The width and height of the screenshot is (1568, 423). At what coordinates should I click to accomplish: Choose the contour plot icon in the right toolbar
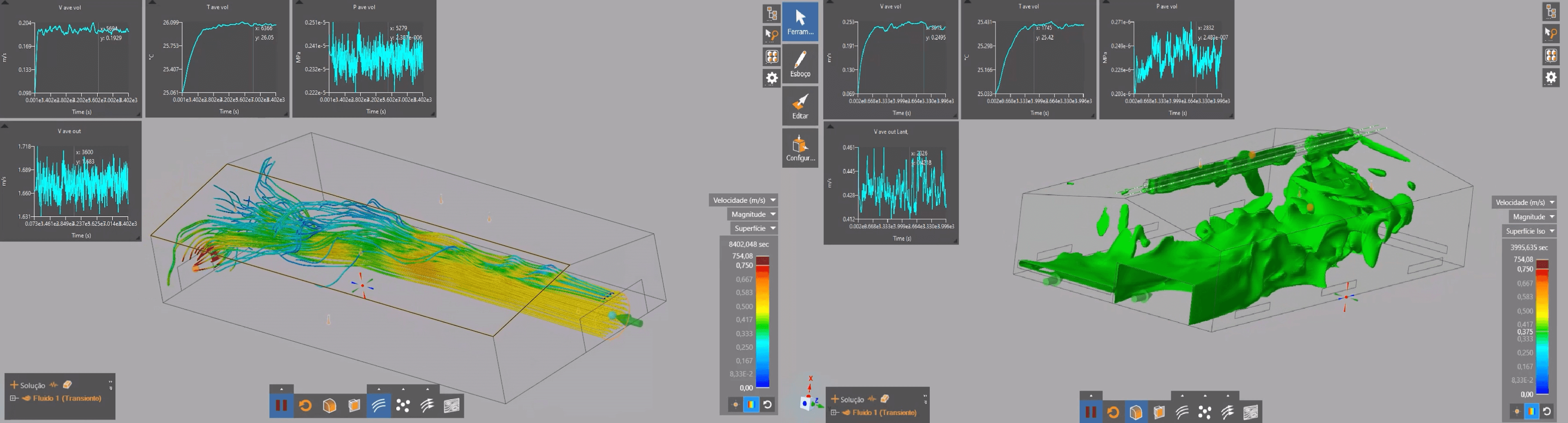point(1250,412)
